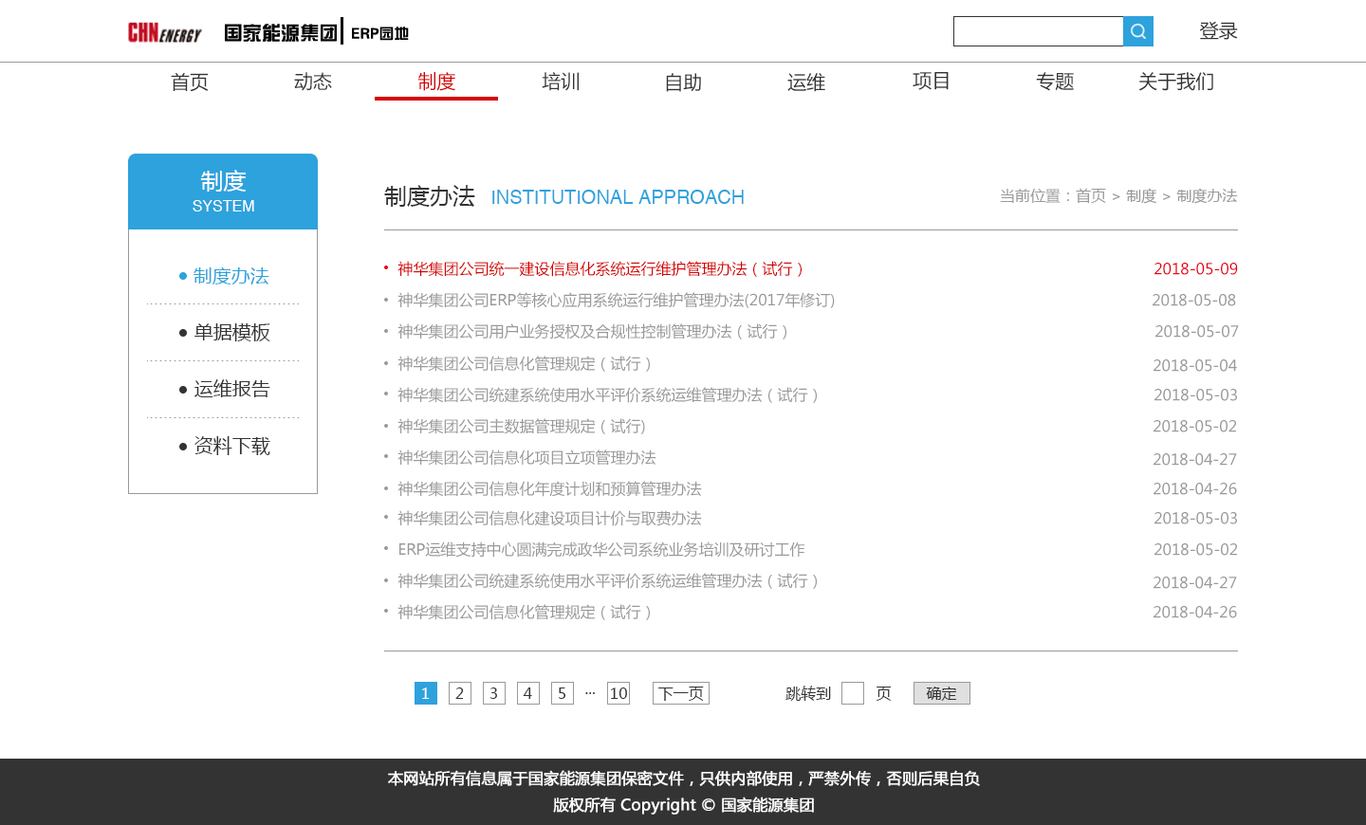Click the breadcrumb's last item 制度办法
Viewport: 1366px width, 825px height.
pyautogui.click(x=1207, y=196)
